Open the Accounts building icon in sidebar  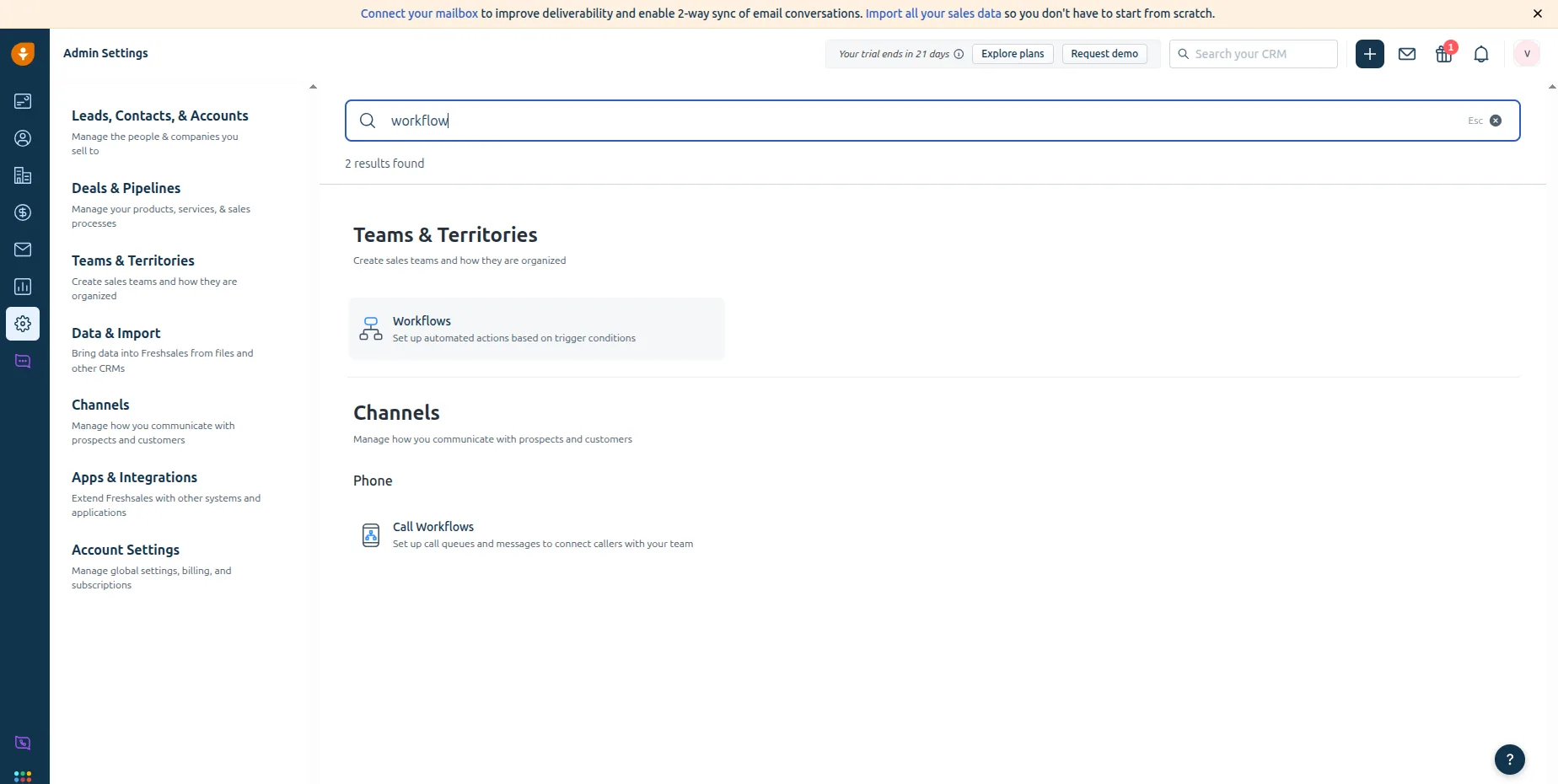pyautogui.click(x=23, y=175)
